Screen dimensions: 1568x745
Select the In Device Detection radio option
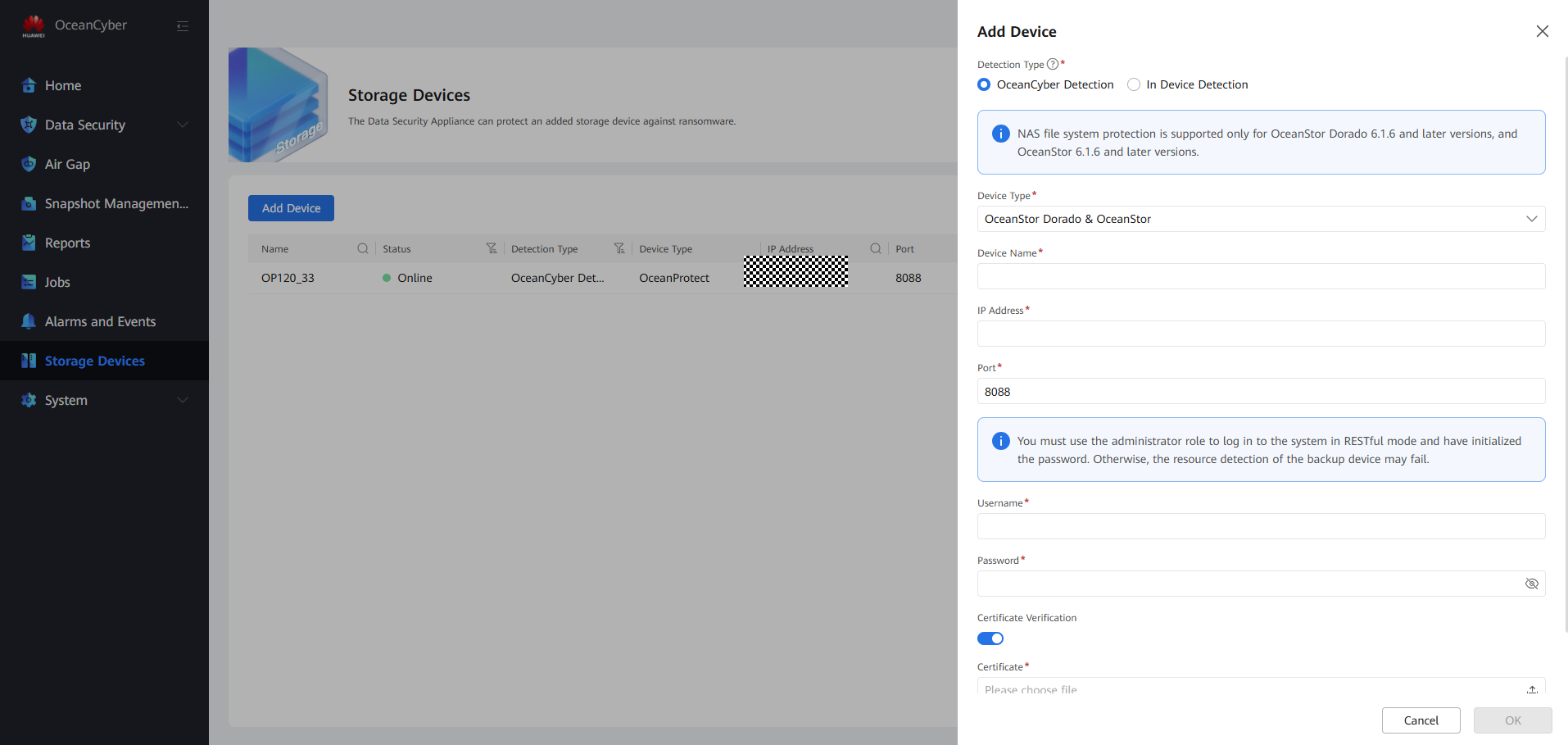tap(1134, 84)
